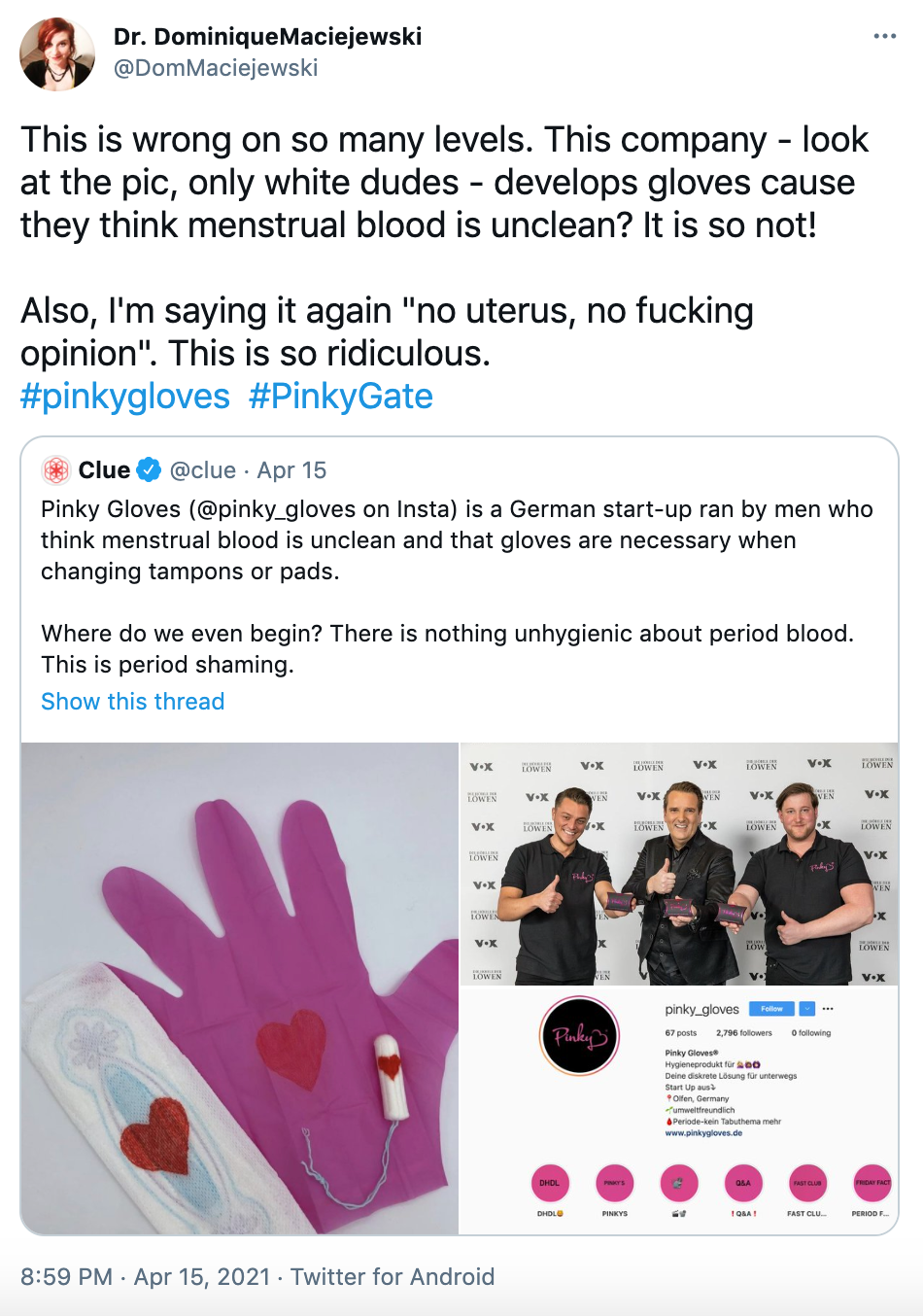This screenshot has height=1316, width=923.
Task: Click the Pinky logo profile picture
Action: [579, 1036]
